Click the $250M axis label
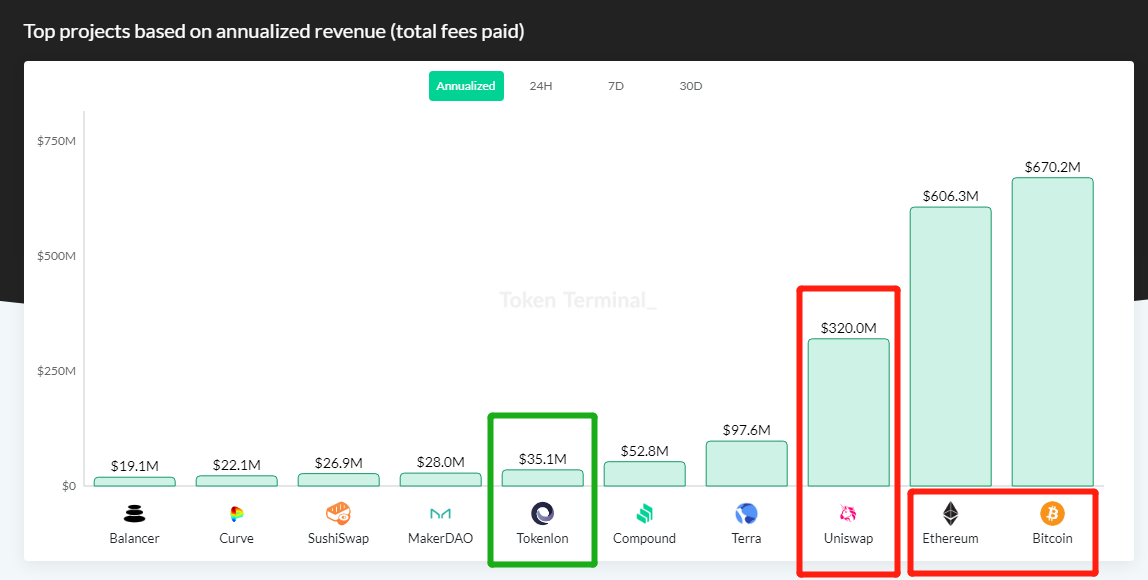The image size is (1148, 580). click(56, 371)
